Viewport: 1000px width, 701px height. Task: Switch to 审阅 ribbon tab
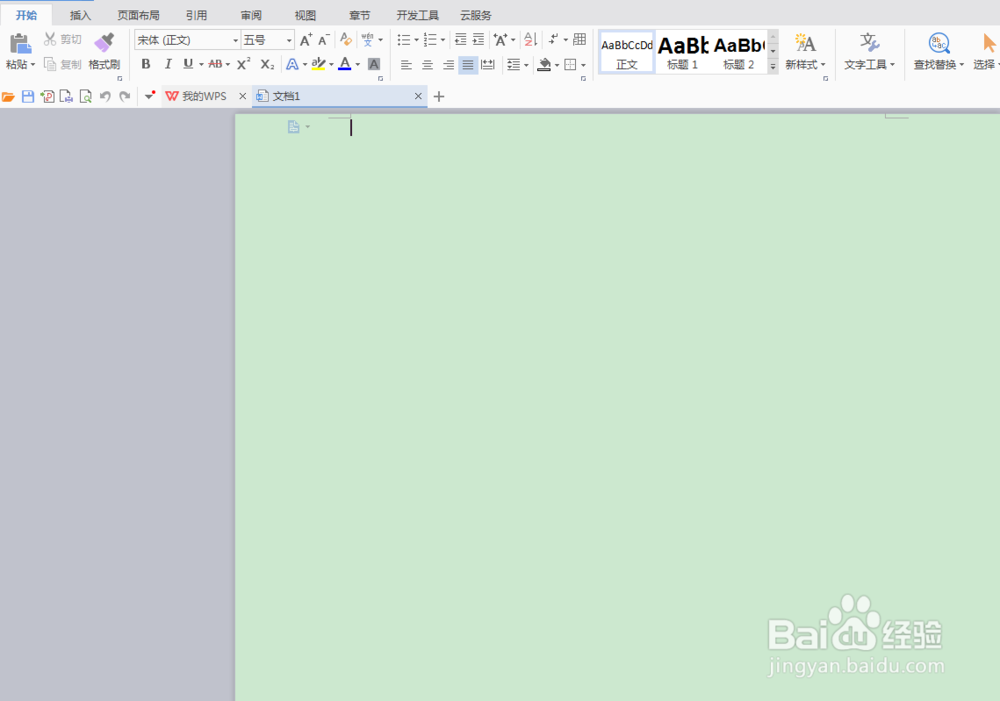251,15
